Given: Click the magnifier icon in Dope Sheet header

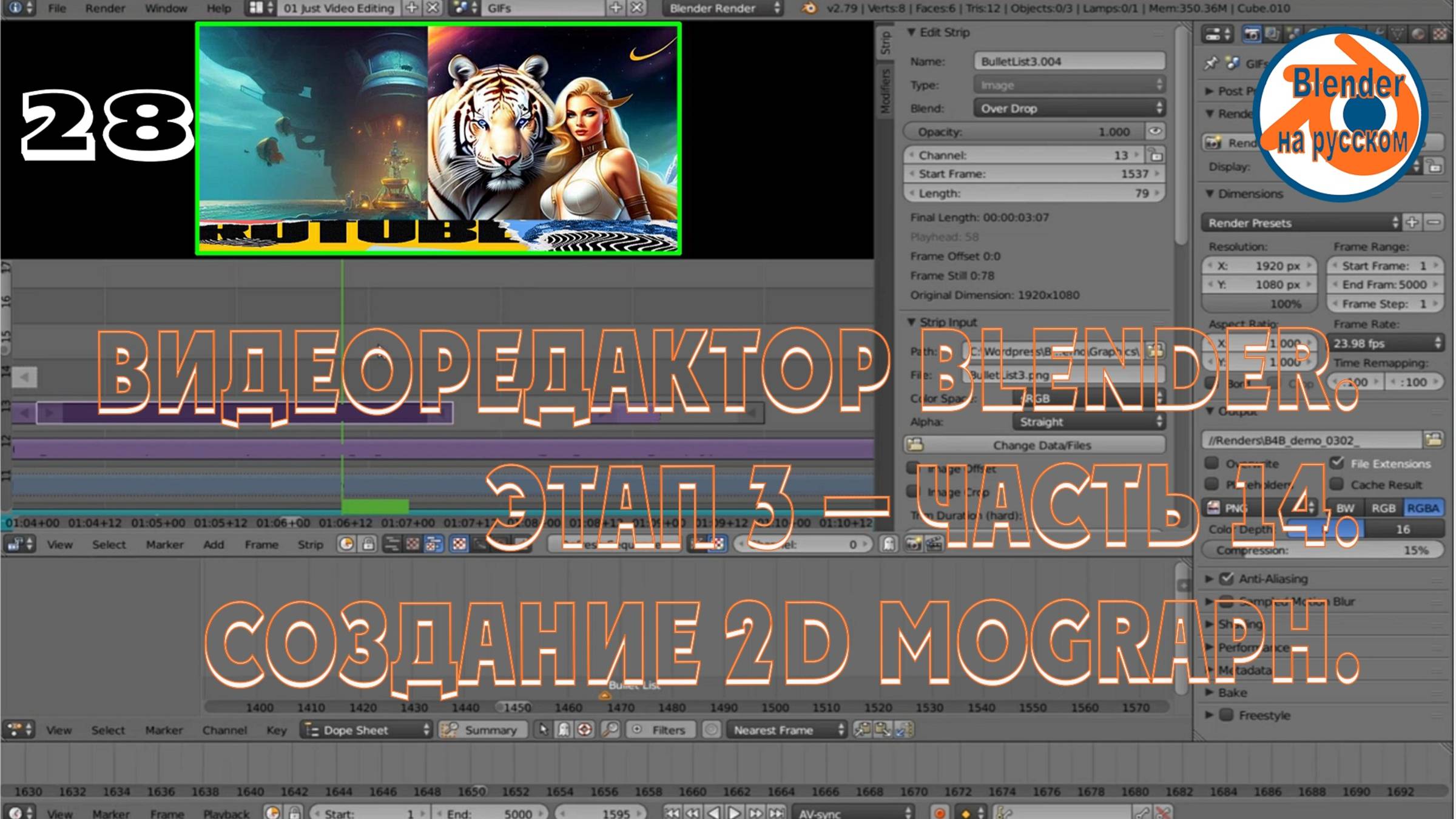Looking at the screenshot, I should pos(610,730).
